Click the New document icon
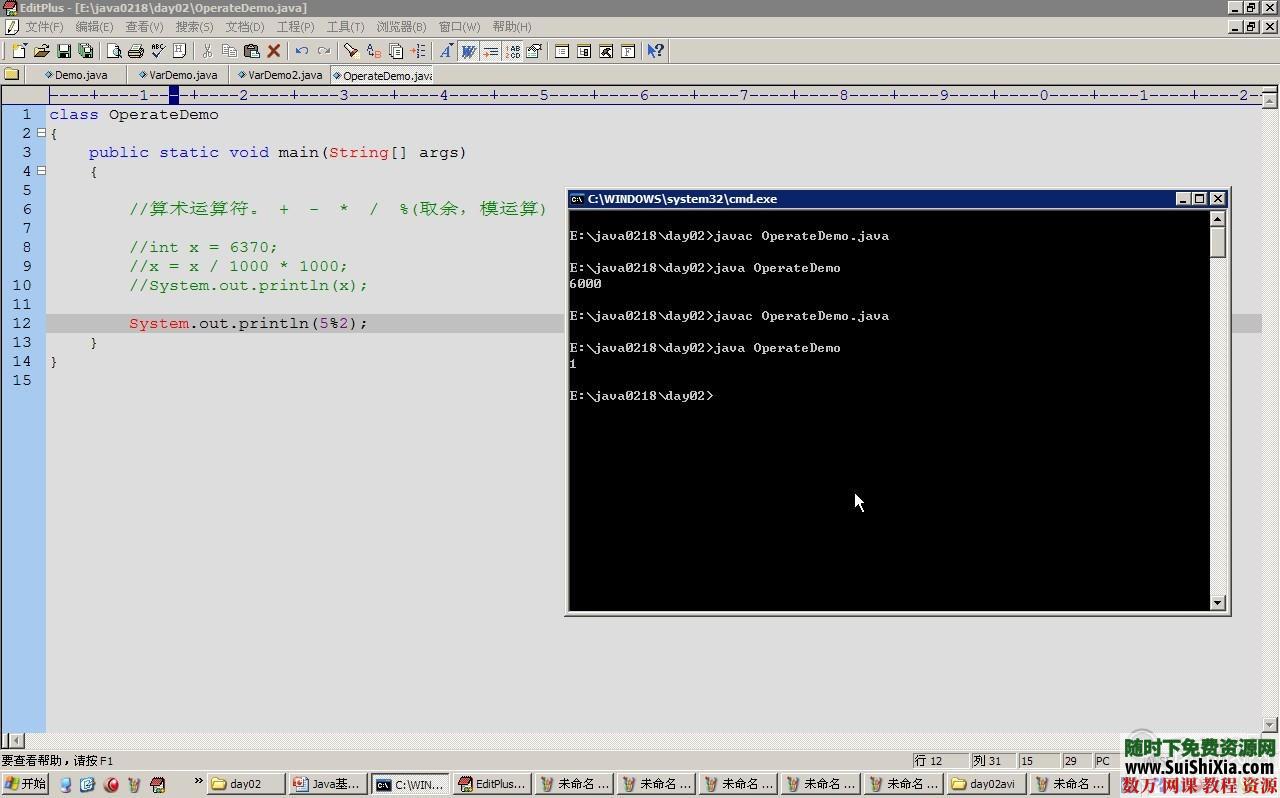 pos(19,51)
